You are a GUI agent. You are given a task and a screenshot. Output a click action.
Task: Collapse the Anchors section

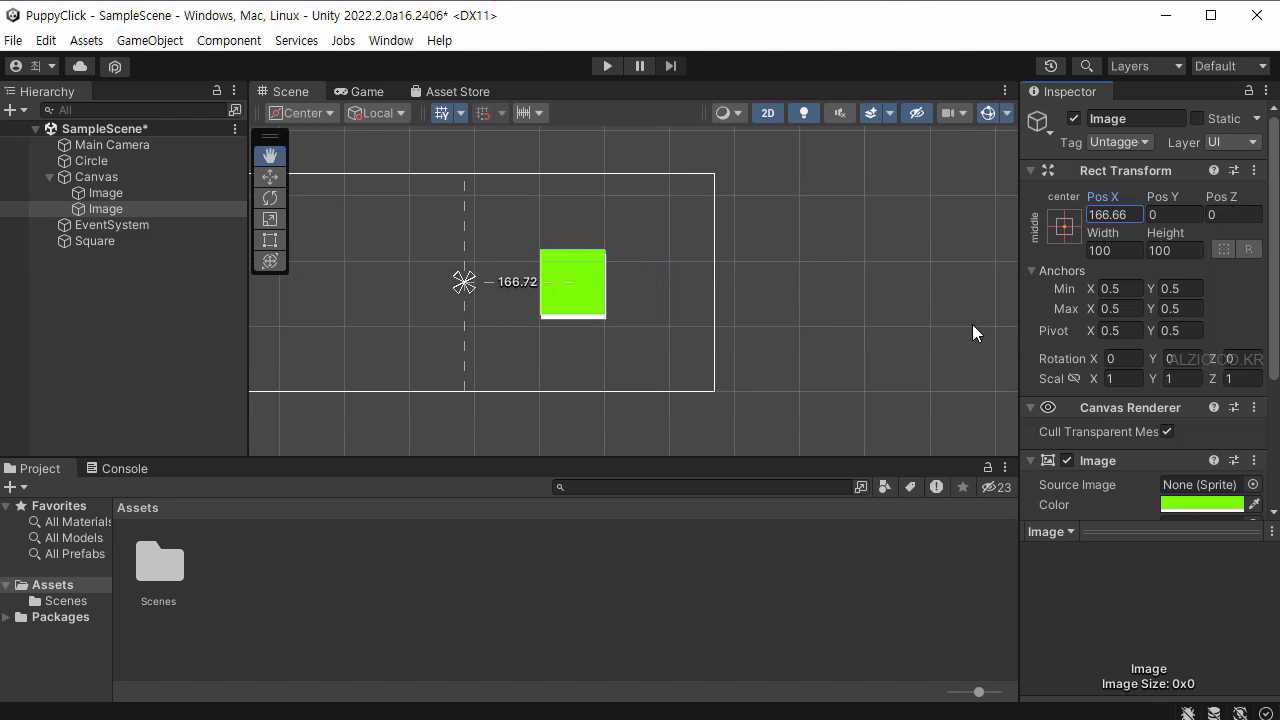[x=1031, y=271]
